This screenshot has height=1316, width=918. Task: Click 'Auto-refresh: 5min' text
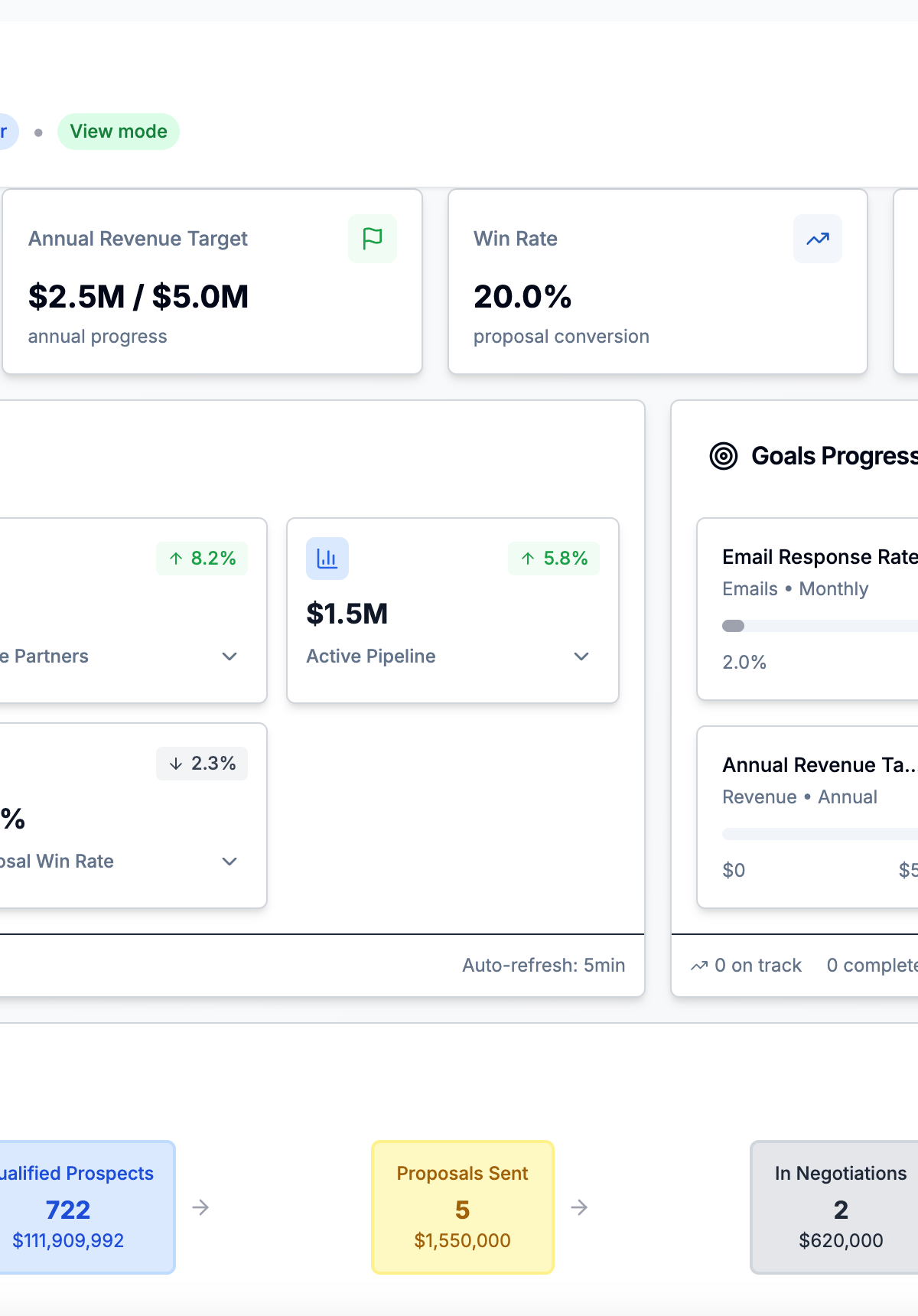(x=544, y=966)
